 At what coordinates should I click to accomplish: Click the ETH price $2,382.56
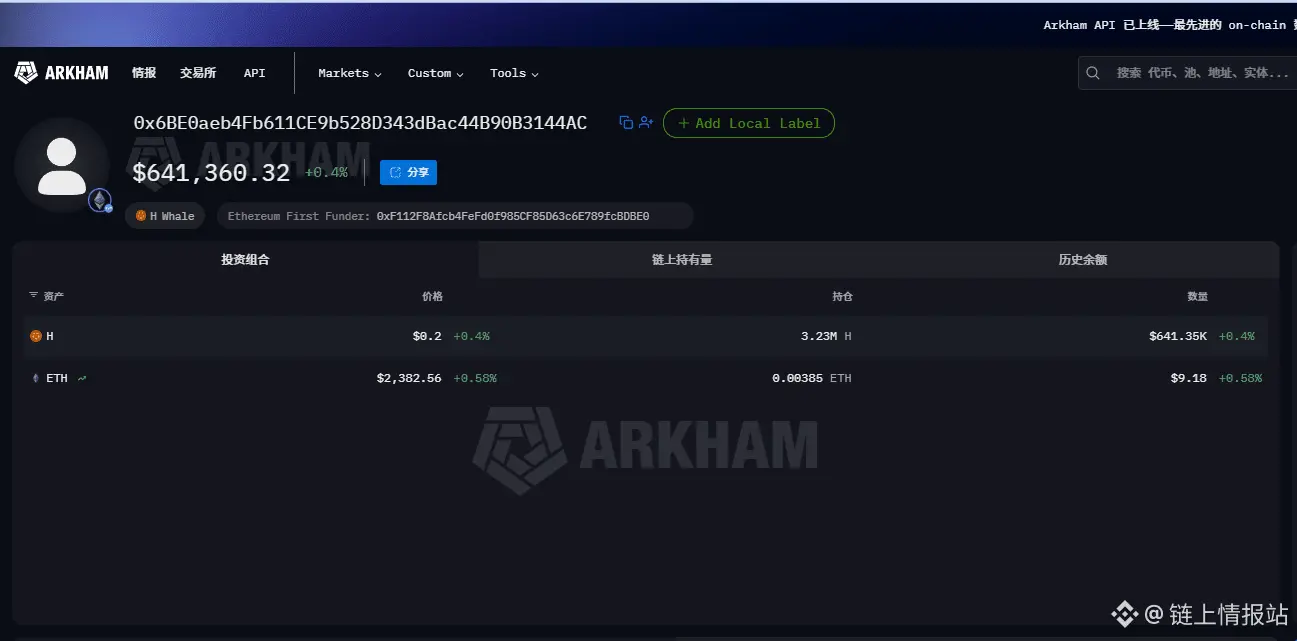(x=409, y=378)
